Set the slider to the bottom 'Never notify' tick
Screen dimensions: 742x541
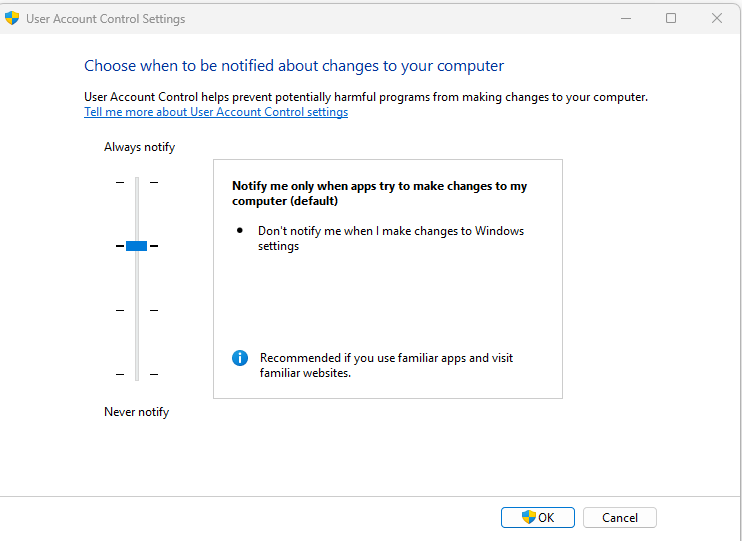137,374
